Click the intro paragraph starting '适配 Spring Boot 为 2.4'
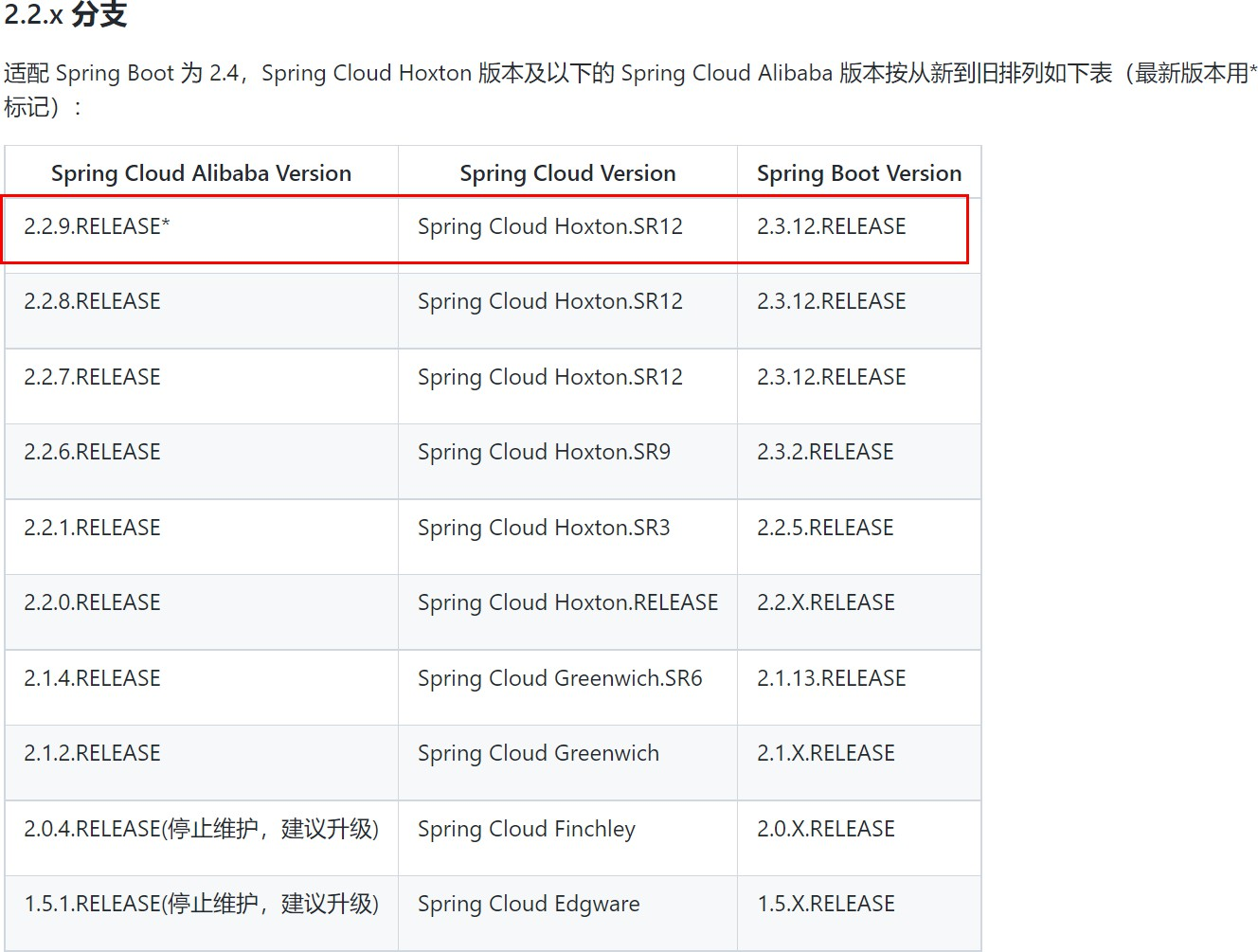Screen dimensions: 1258x952 pos(630,90)
